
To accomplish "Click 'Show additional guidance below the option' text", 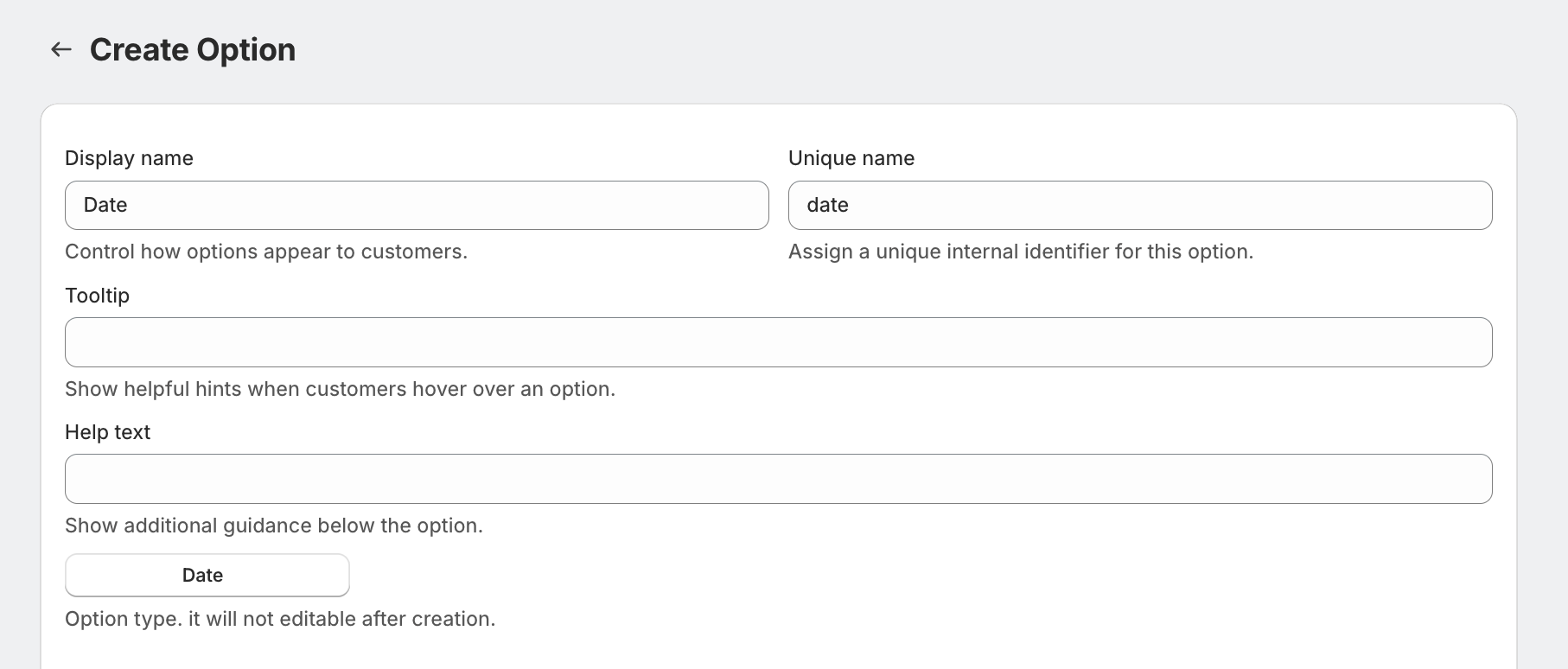I will point(274,526).
